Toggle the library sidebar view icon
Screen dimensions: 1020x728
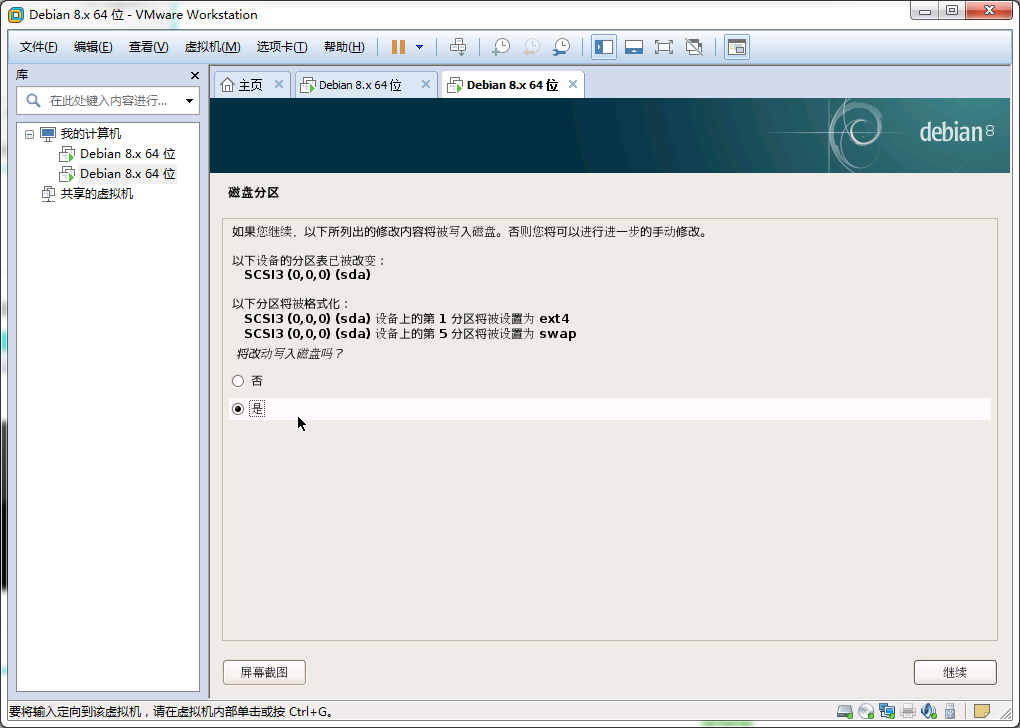(x=604, y=47)
